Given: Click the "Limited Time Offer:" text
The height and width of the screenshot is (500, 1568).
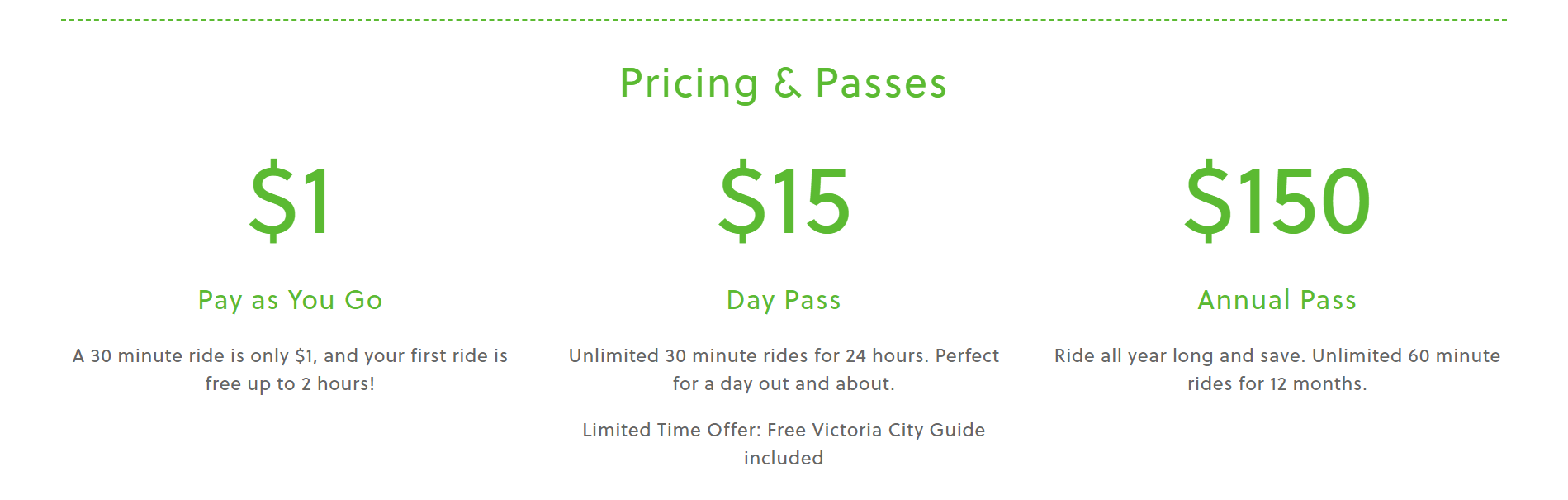Looking at the screenshot, I should click(671, 430).
